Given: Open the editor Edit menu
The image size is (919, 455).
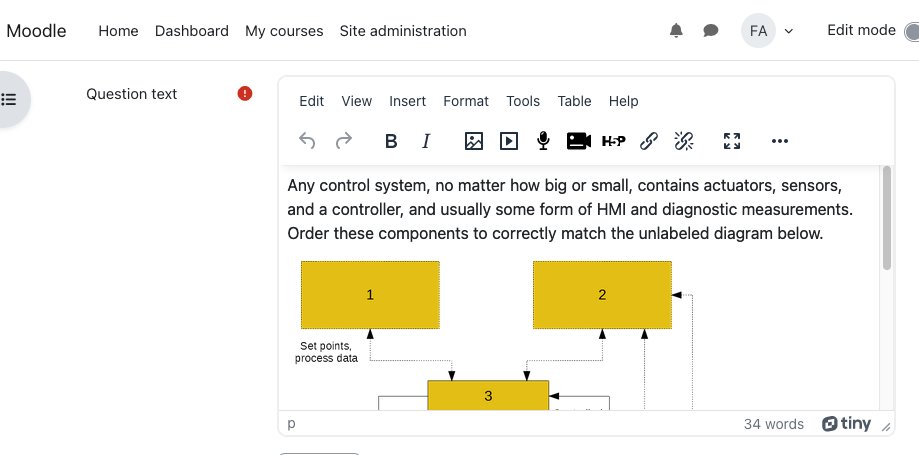Looking at the screenshot, I should click(311, 101).
